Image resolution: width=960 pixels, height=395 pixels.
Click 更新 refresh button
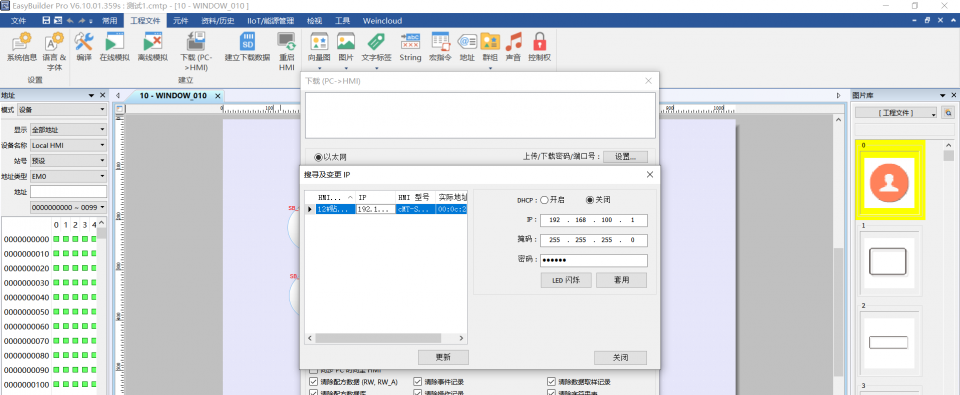click(x=443, y=358)
